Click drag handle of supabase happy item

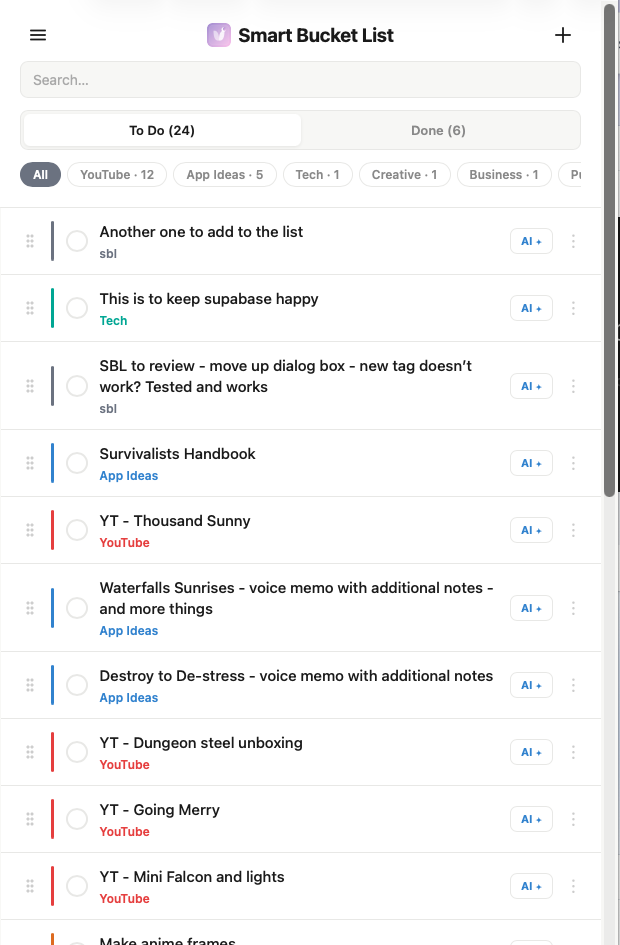coord(30,308)
